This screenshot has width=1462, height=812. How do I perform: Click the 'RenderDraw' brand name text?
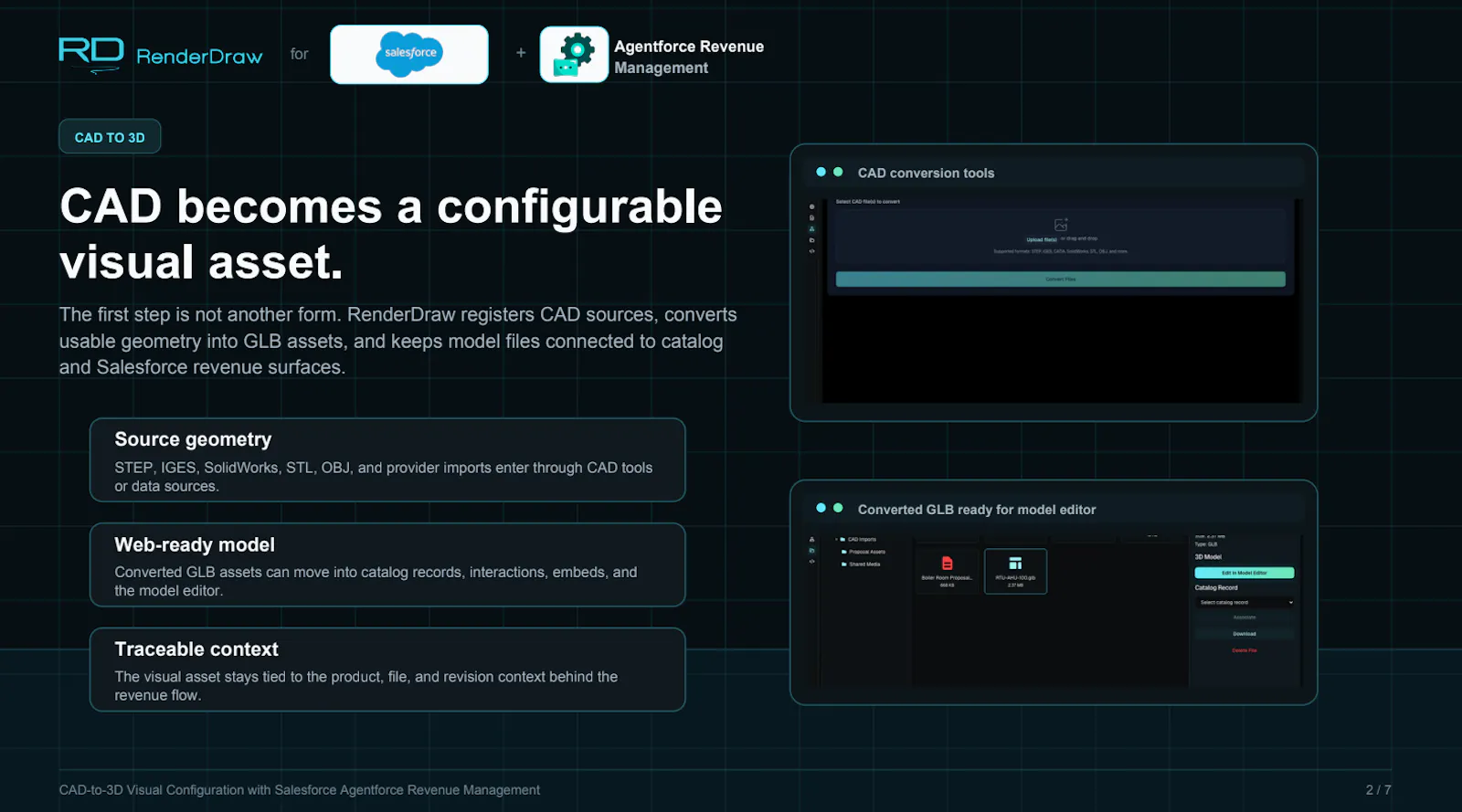[199, 57]
